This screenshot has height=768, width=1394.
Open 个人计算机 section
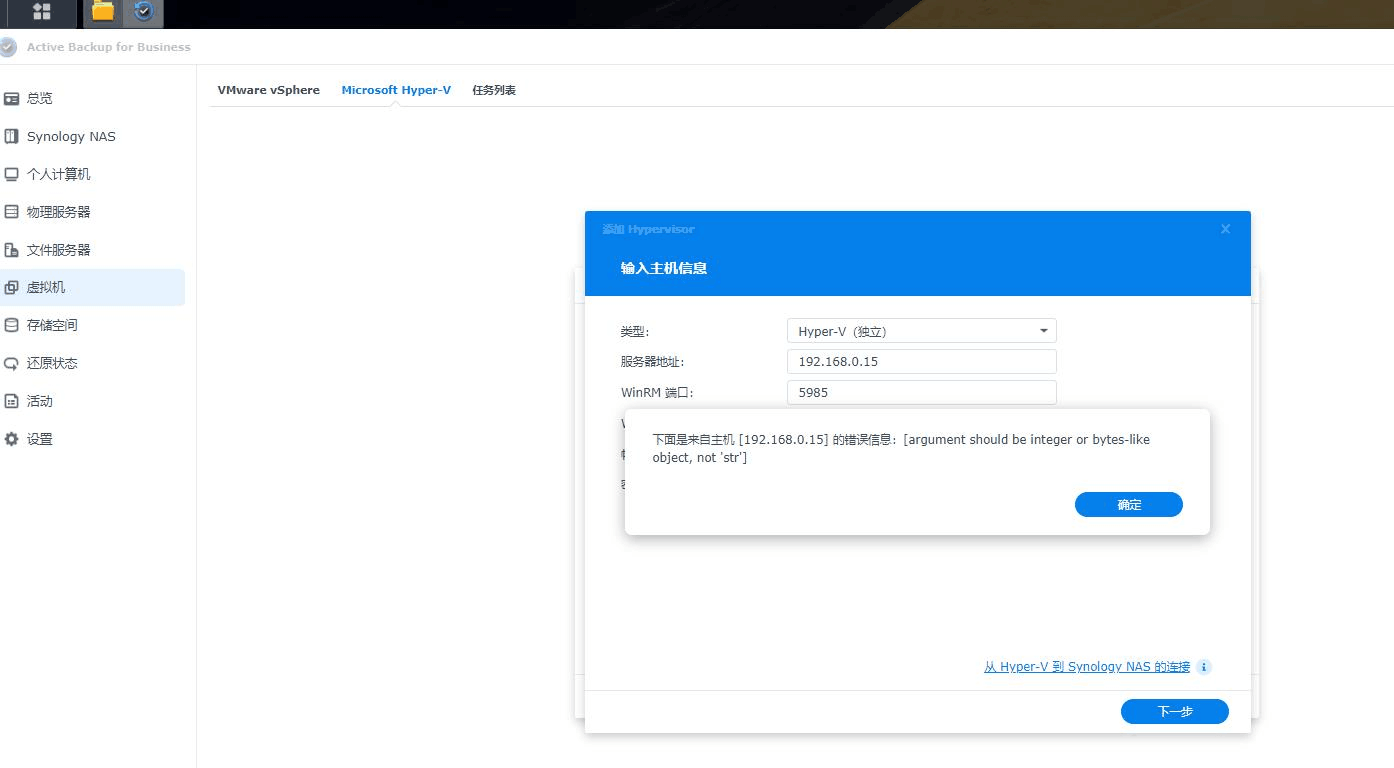92,174
